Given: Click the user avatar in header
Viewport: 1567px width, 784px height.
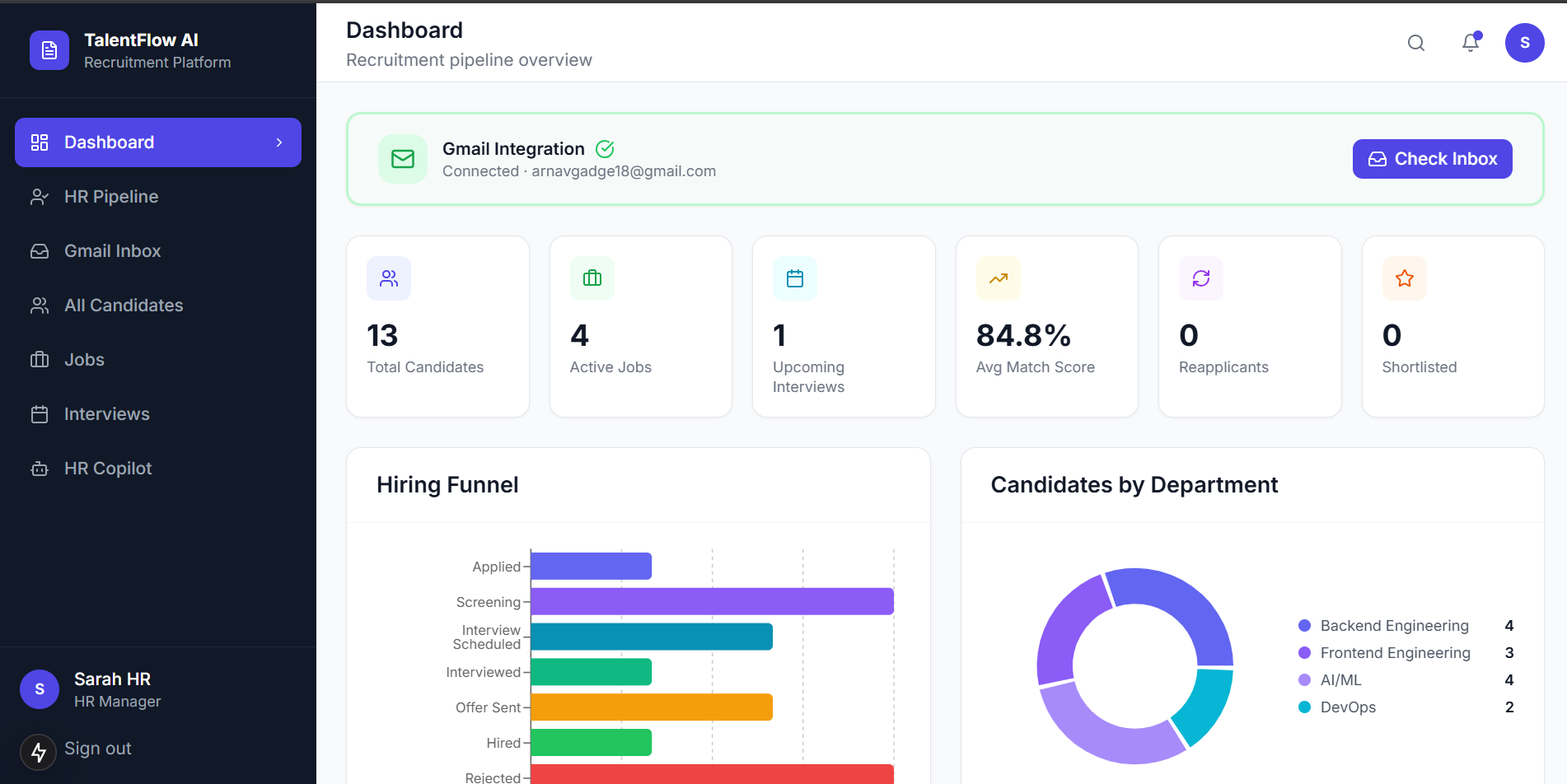Looking at the screenshot, I should pyautogui.click(x=1524, y=43).
